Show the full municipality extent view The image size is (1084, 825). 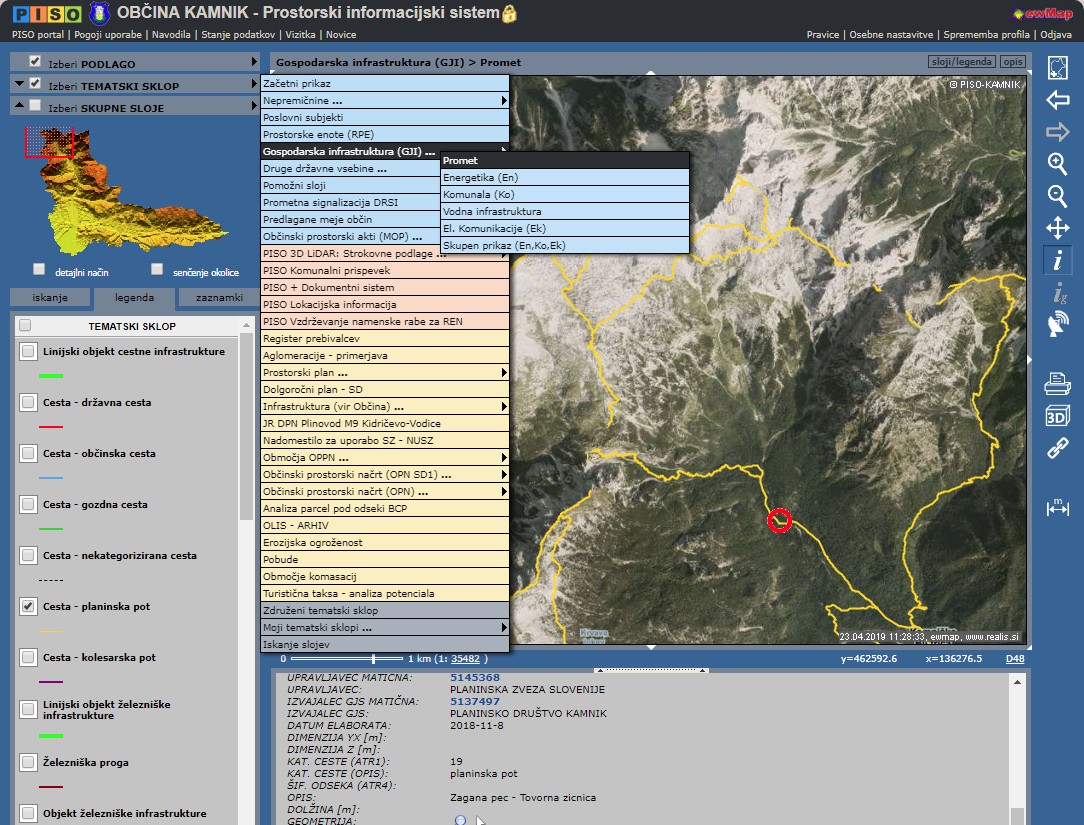tap(1057, 68)
